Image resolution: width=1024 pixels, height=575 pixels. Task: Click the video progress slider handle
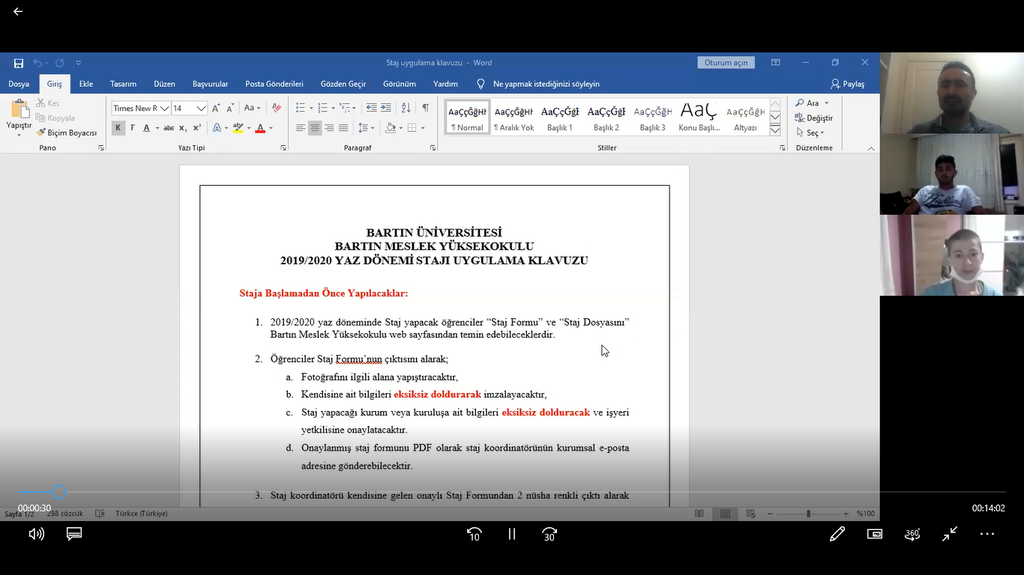[x=59, y=492]
